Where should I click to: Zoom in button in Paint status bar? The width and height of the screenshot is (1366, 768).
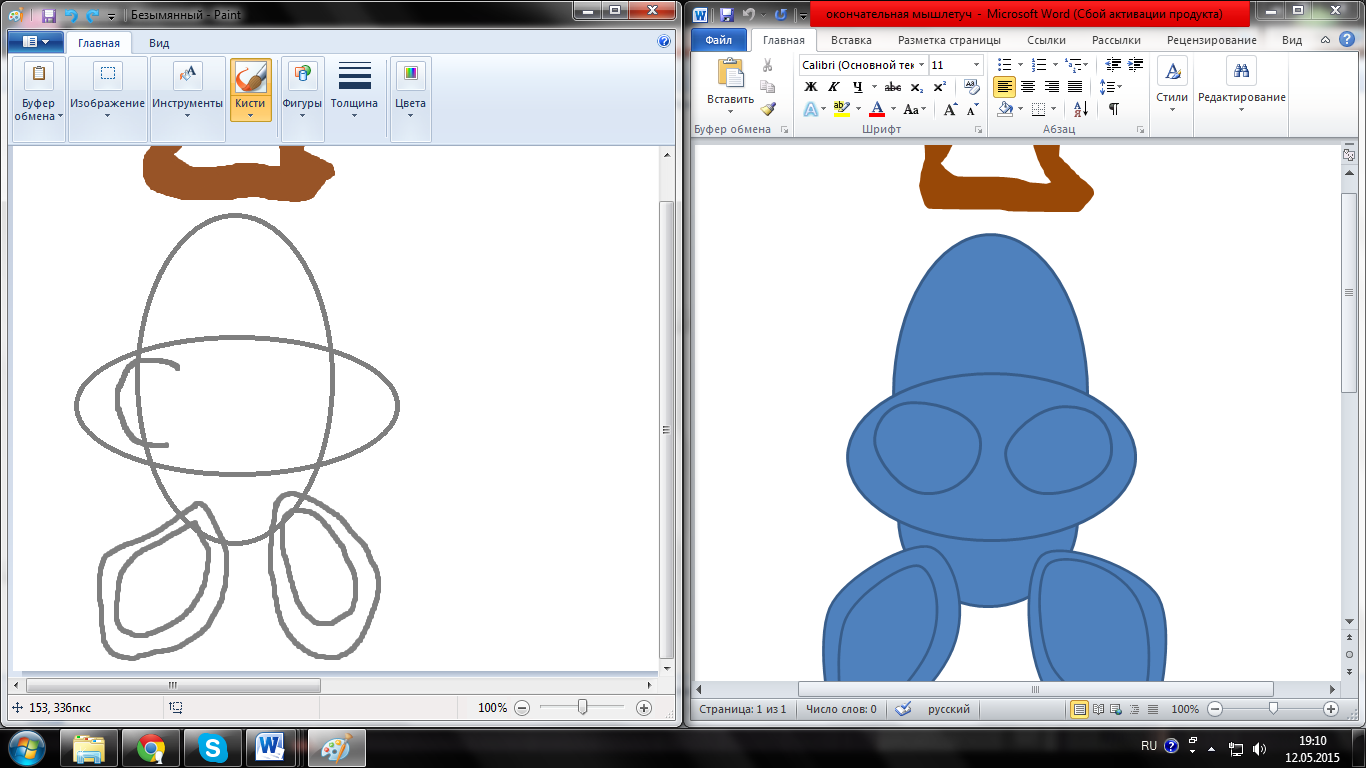644,707
